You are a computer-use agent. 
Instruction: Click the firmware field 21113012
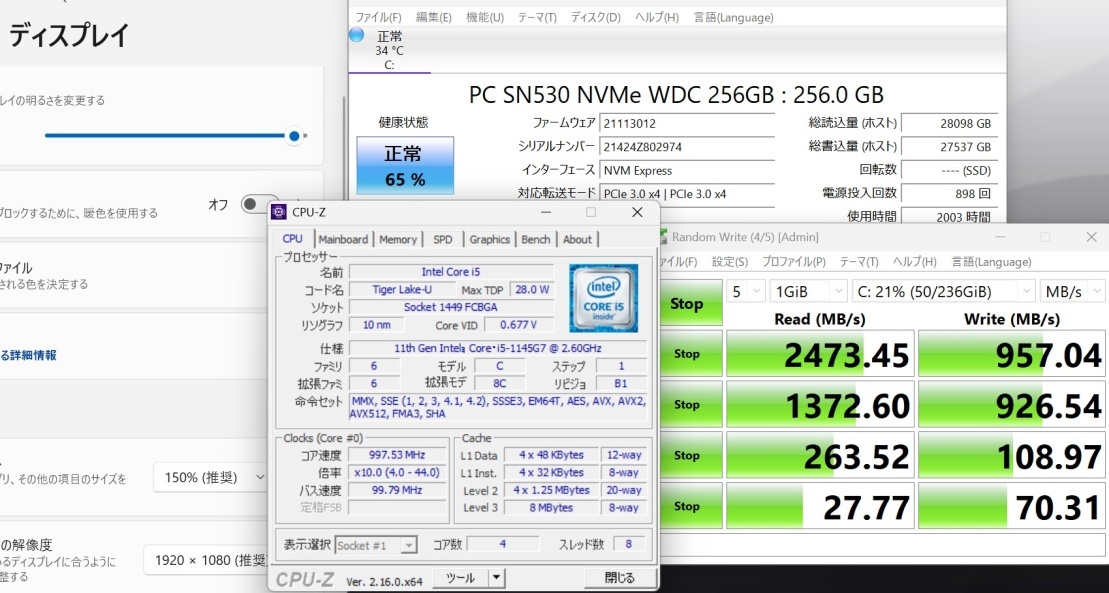pyautogui.click(x=687, y=123)
